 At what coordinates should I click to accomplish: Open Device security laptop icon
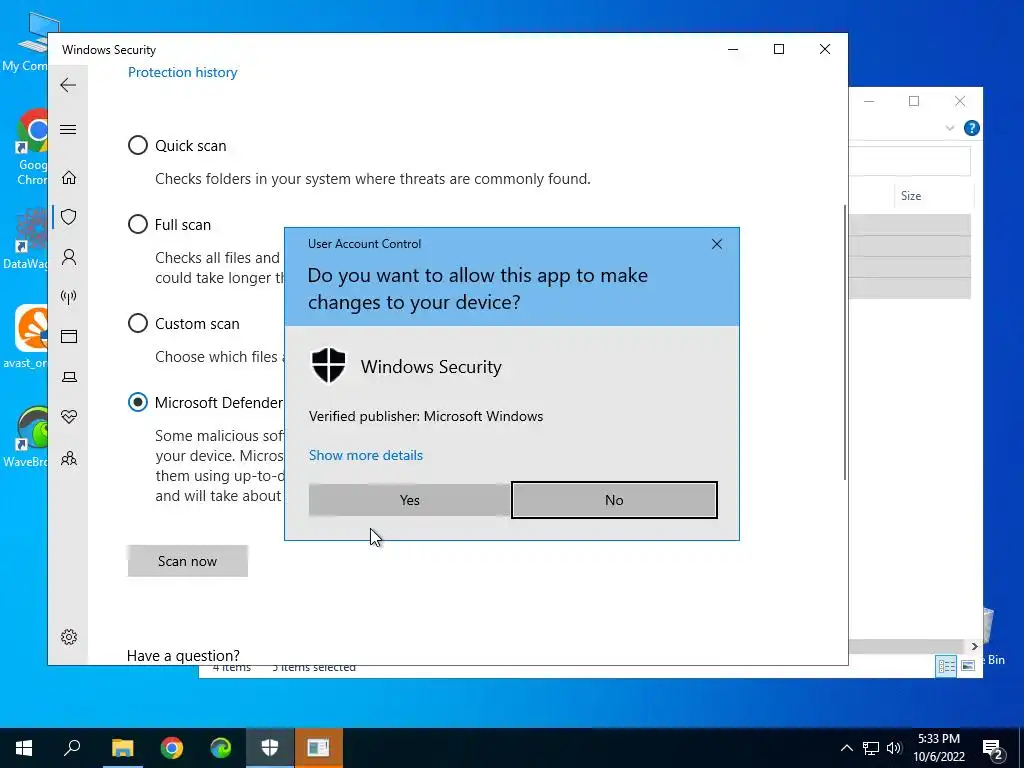(69, 377)
